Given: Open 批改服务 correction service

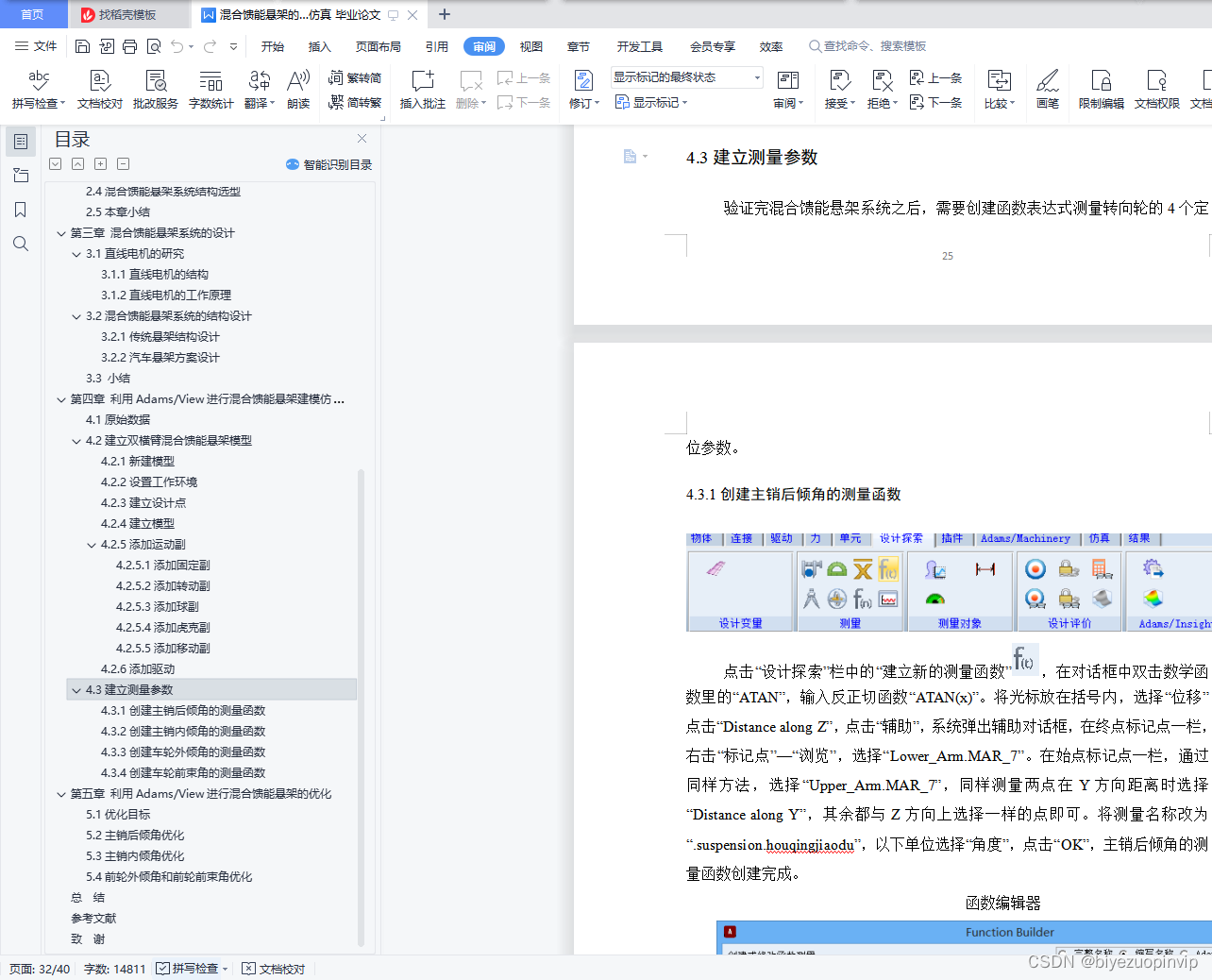Looking at the screenshot, I should (x=156, y=91).
